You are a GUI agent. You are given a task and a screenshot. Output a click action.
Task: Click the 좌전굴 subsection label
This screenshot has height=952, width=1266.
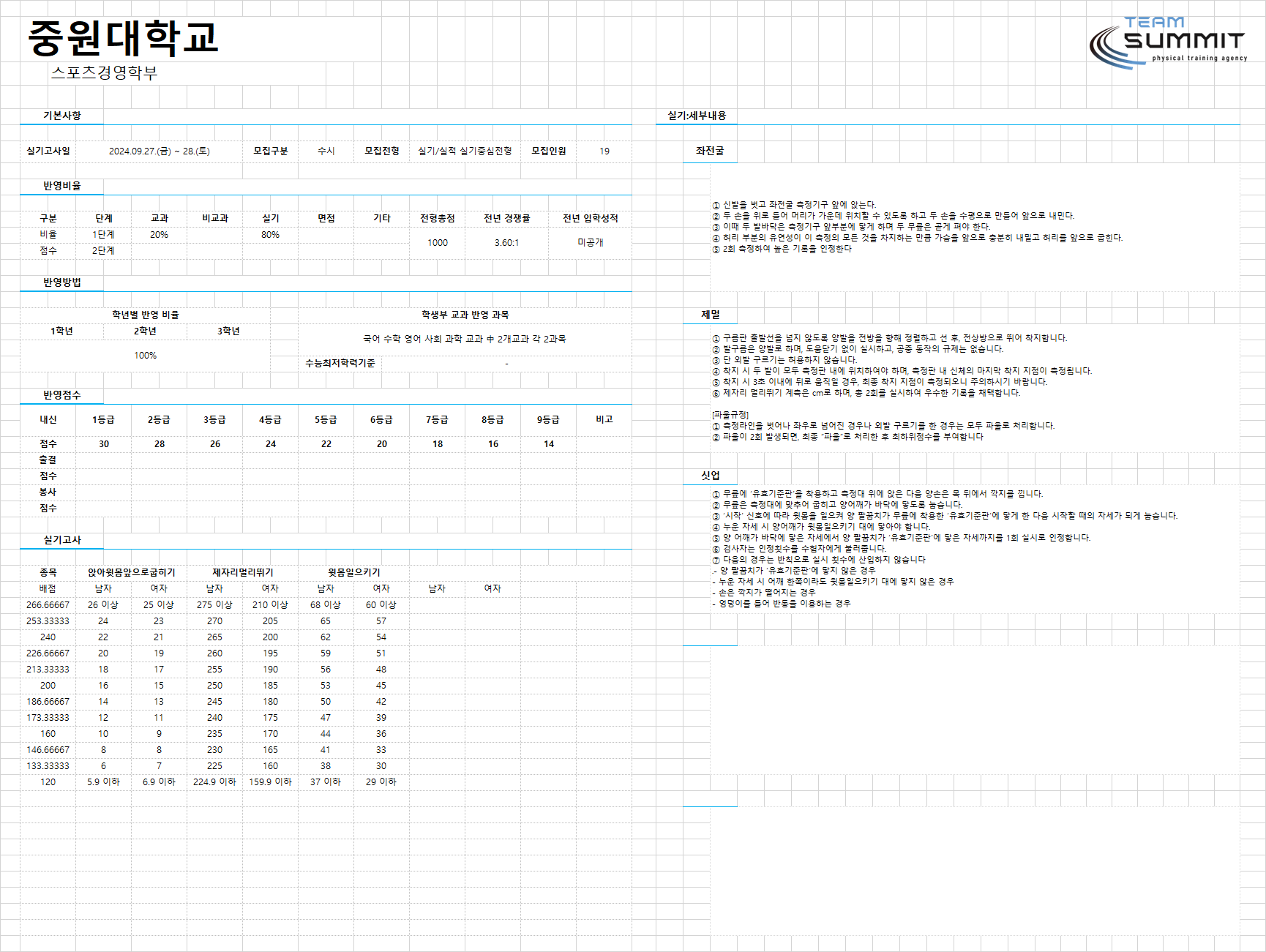pos(709,151)
